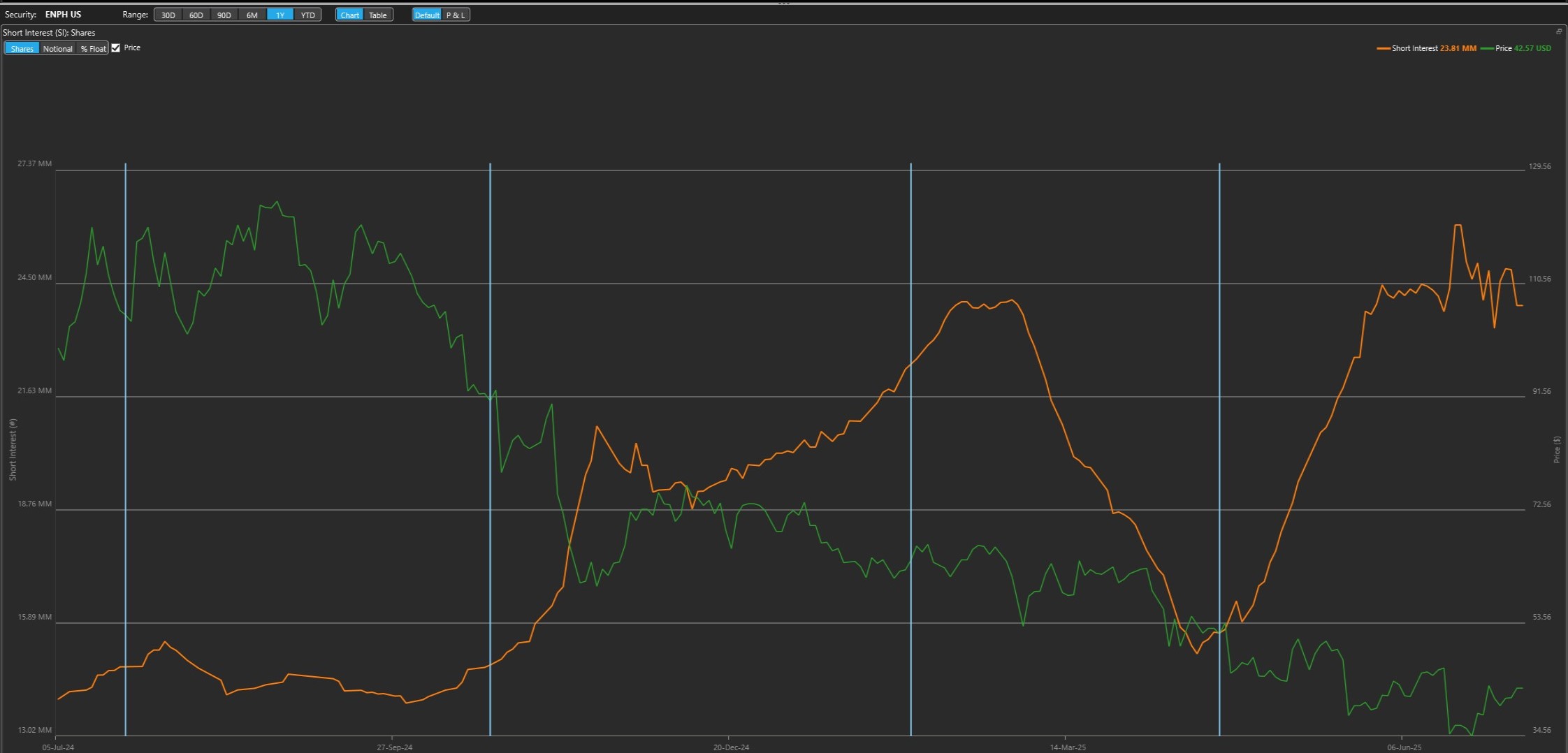
Task: Click the 27.37 MM axis label
Action: (x=35, y=163)
